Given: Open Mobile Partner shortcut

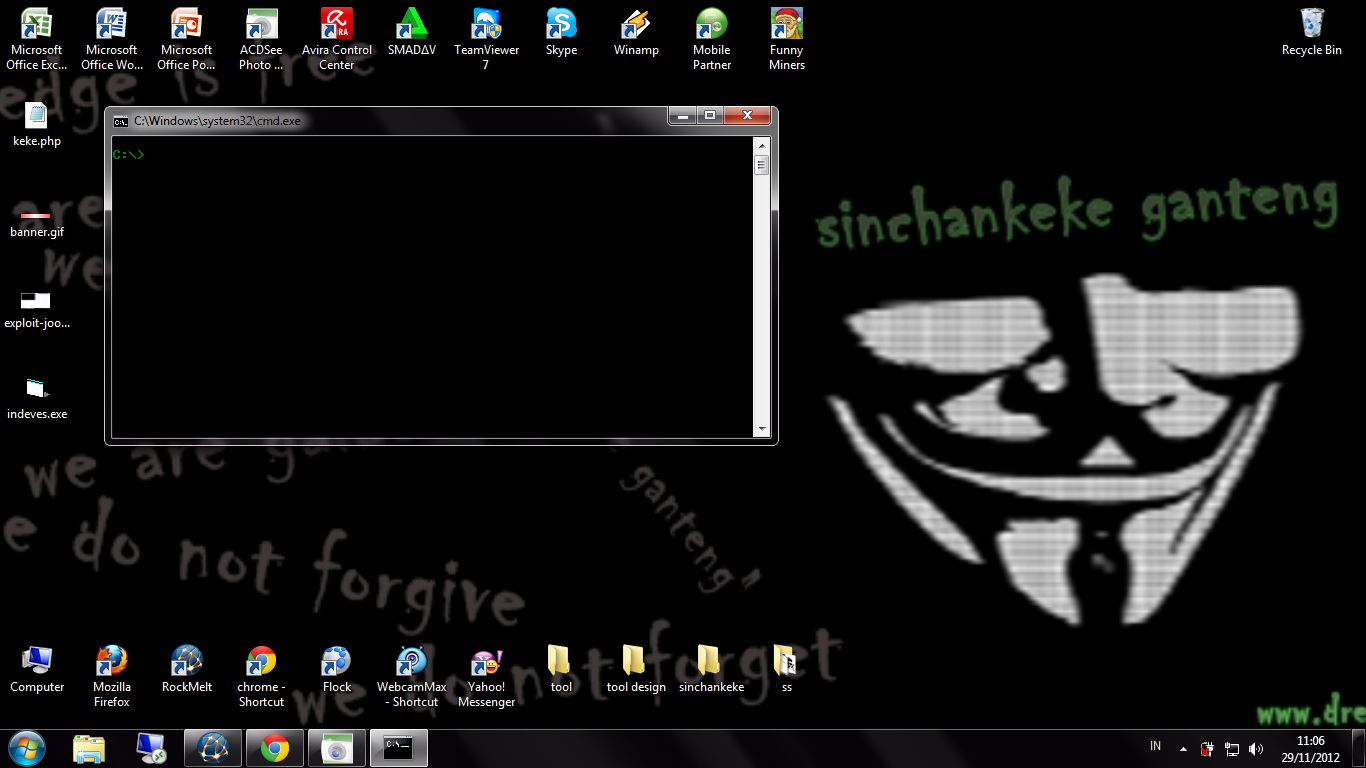Looking at the screenshot, I should 712,38.
